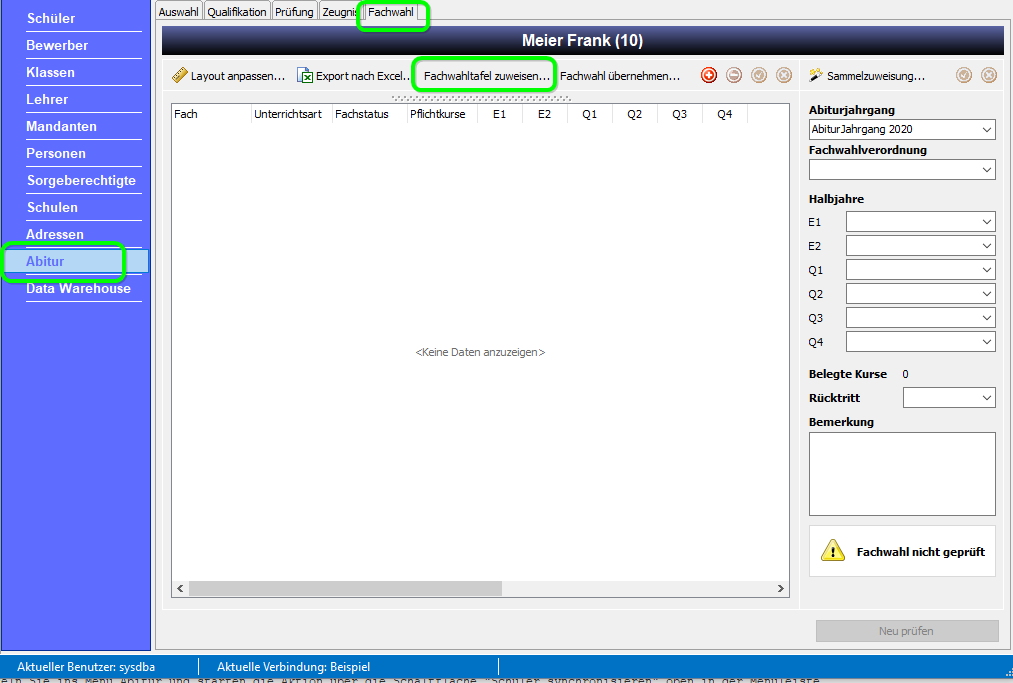Click the Export nach Excel icon
This screenshot has width=1013, height=683.
point(304,75)
